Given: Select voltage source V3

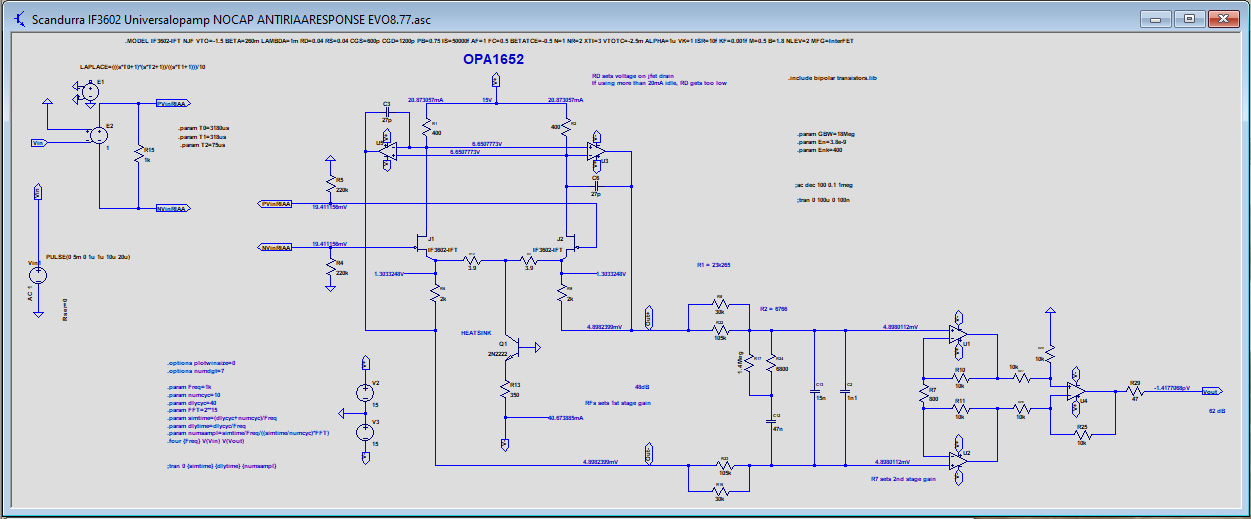Looking at the screenshot, I should pyautogui.click(x=364, y=432).
